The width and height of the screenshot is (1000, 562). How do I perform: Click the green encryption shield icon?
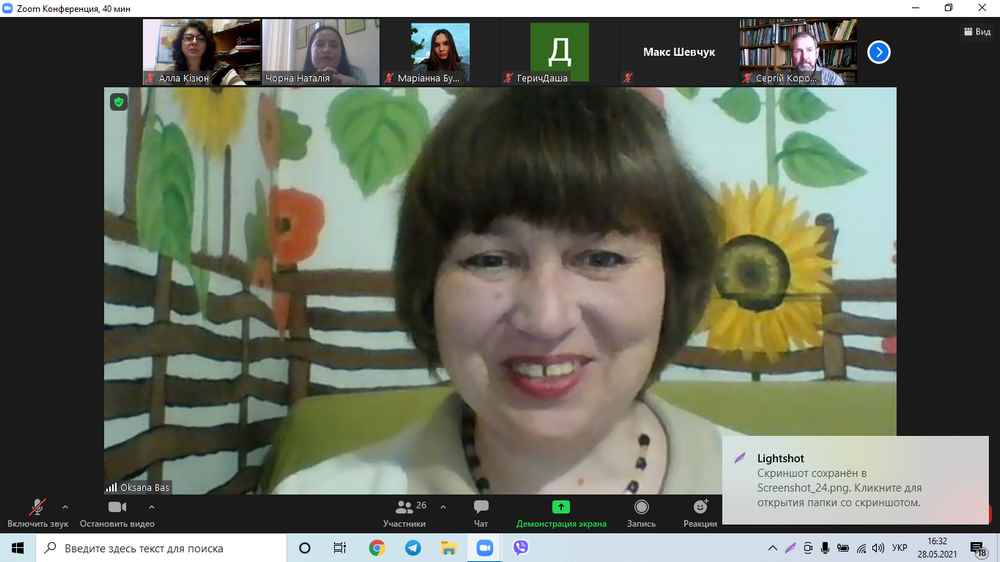[x=119, y=102]
